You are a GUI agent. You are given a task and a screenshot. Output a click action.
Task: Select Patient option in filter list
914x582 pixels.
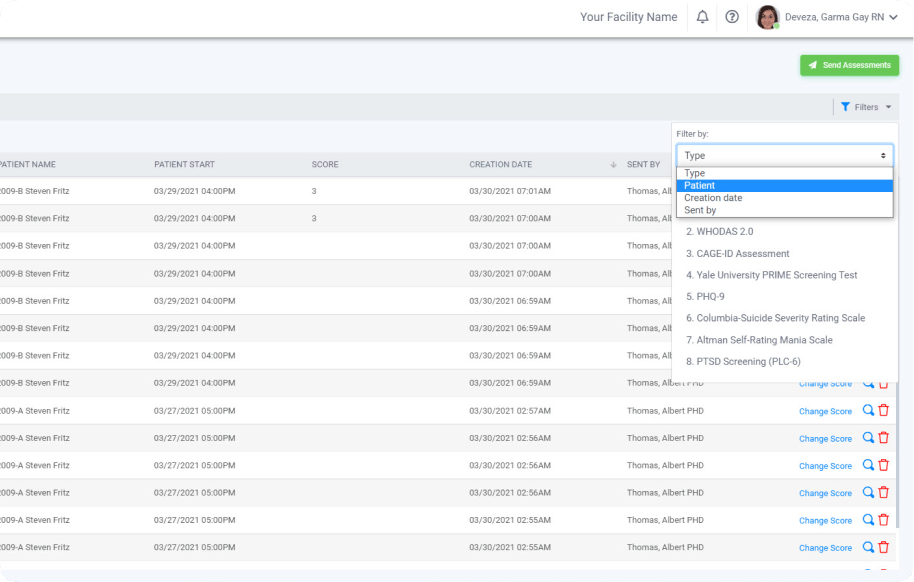(x=785, y=185)
